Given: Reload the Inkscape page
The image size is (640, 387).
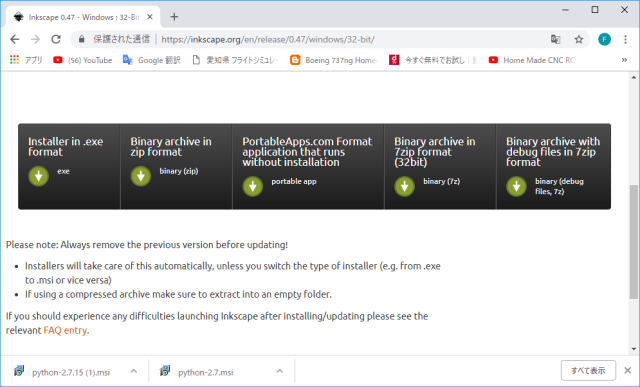Looking at the screenshot, I should 56,39.
